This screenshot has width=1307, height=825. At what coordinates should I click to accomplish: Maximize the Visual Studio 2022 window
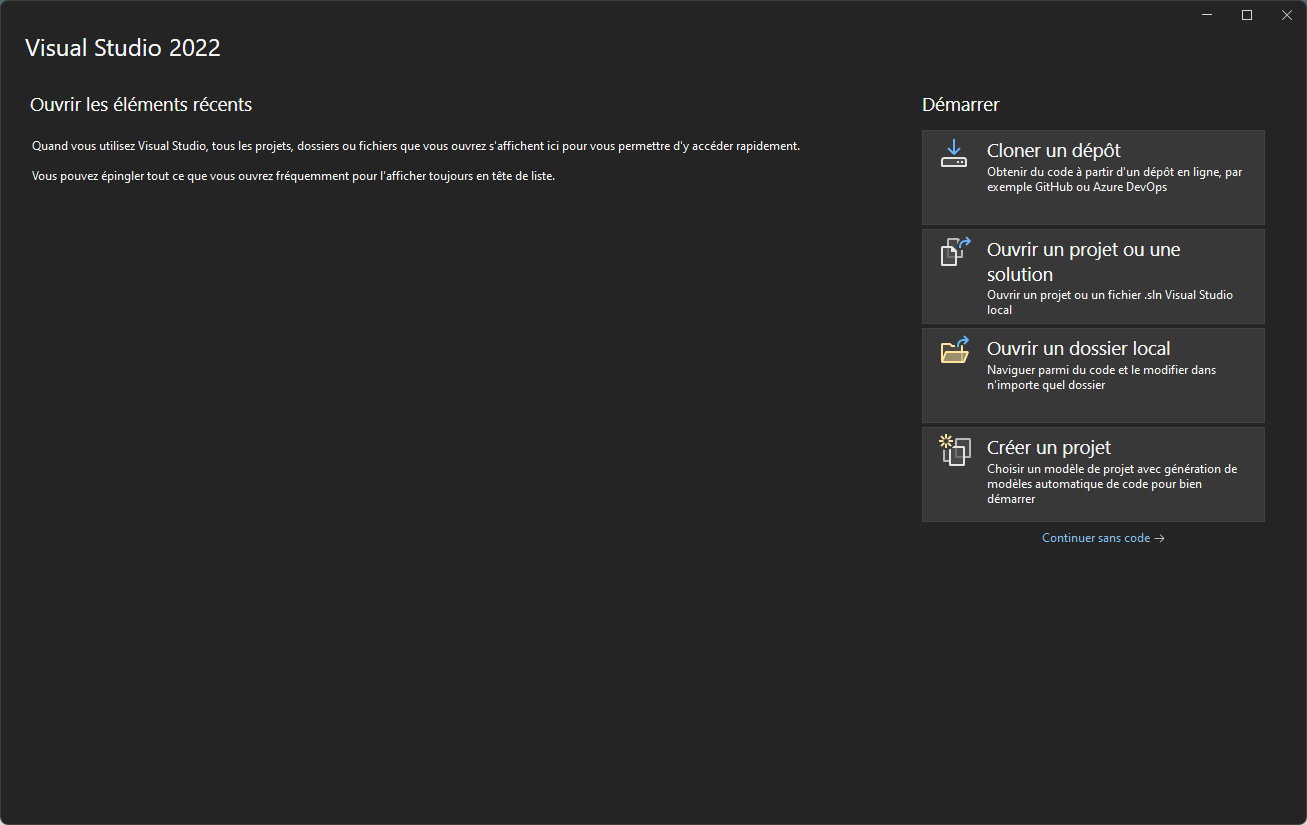pyautogui.click(x=1247, y=15)
